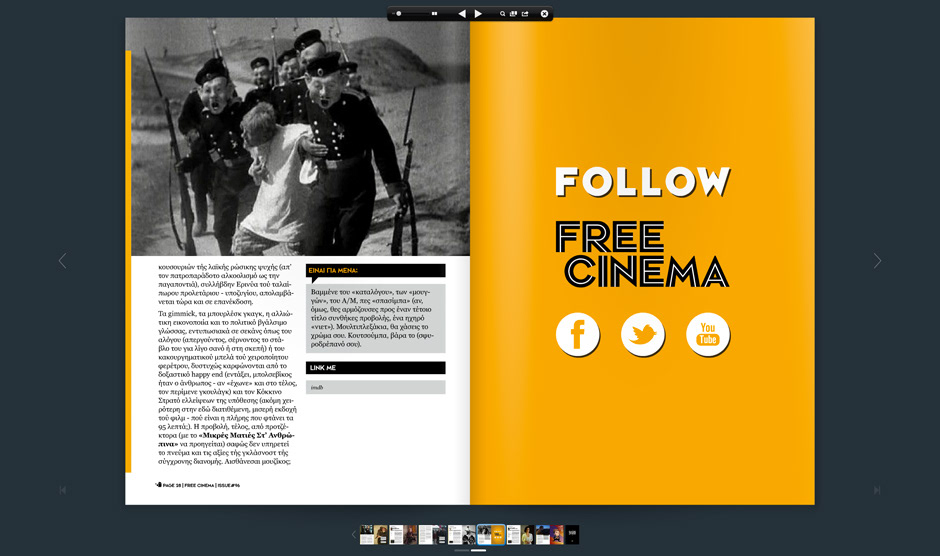Flip to previous spread with left chevron arrow
Viewport: 940px width, 556px height.
(x=62, y=260)
